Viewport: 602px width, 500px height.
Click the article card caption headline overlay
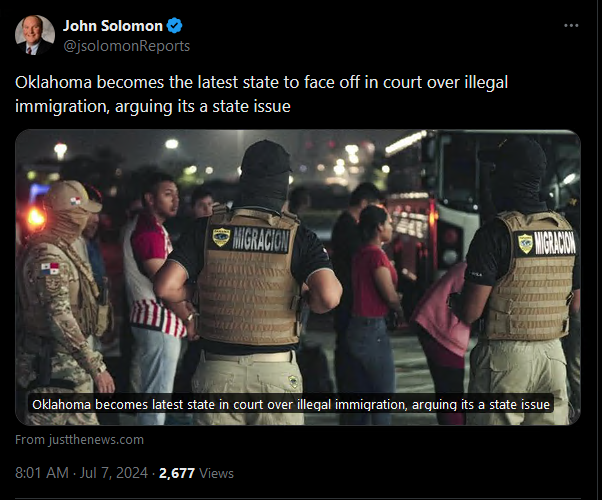pos(291,404)
